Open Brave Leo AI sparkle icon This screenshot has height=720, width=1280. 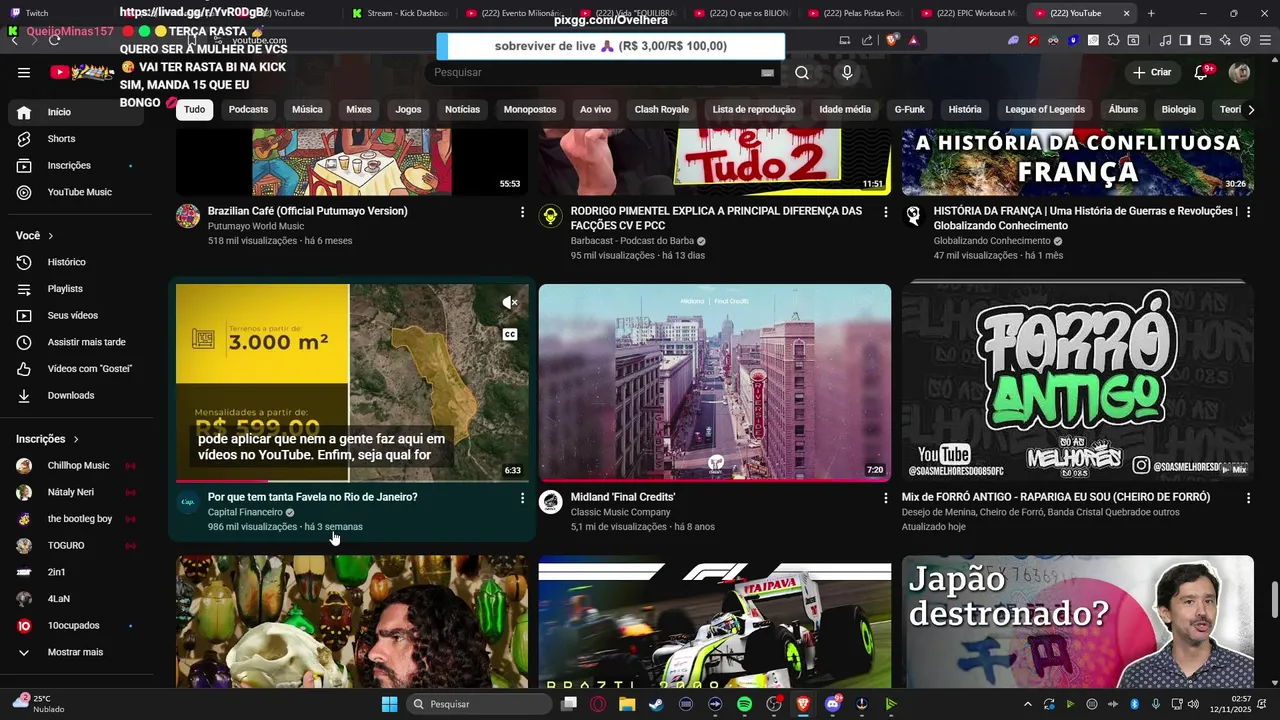[1225, 40]
